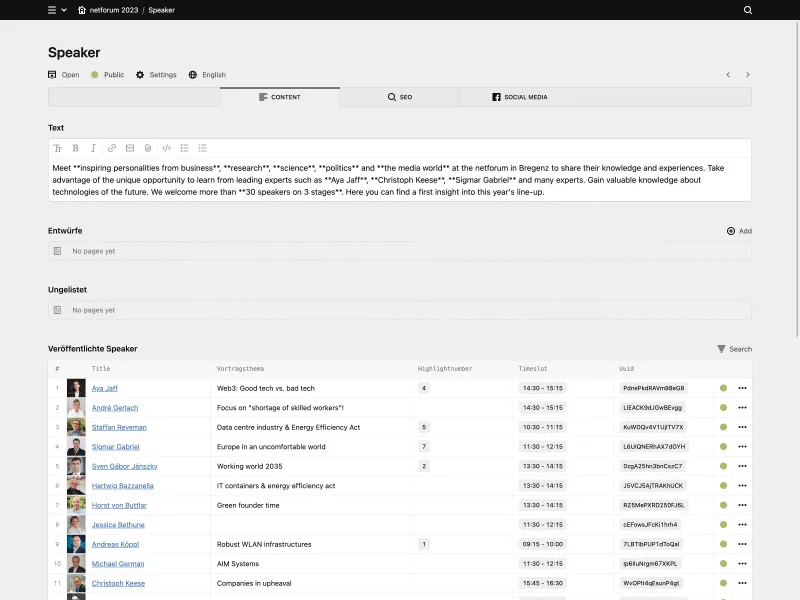Create a bulleted list in the editor

coord(185,147)
